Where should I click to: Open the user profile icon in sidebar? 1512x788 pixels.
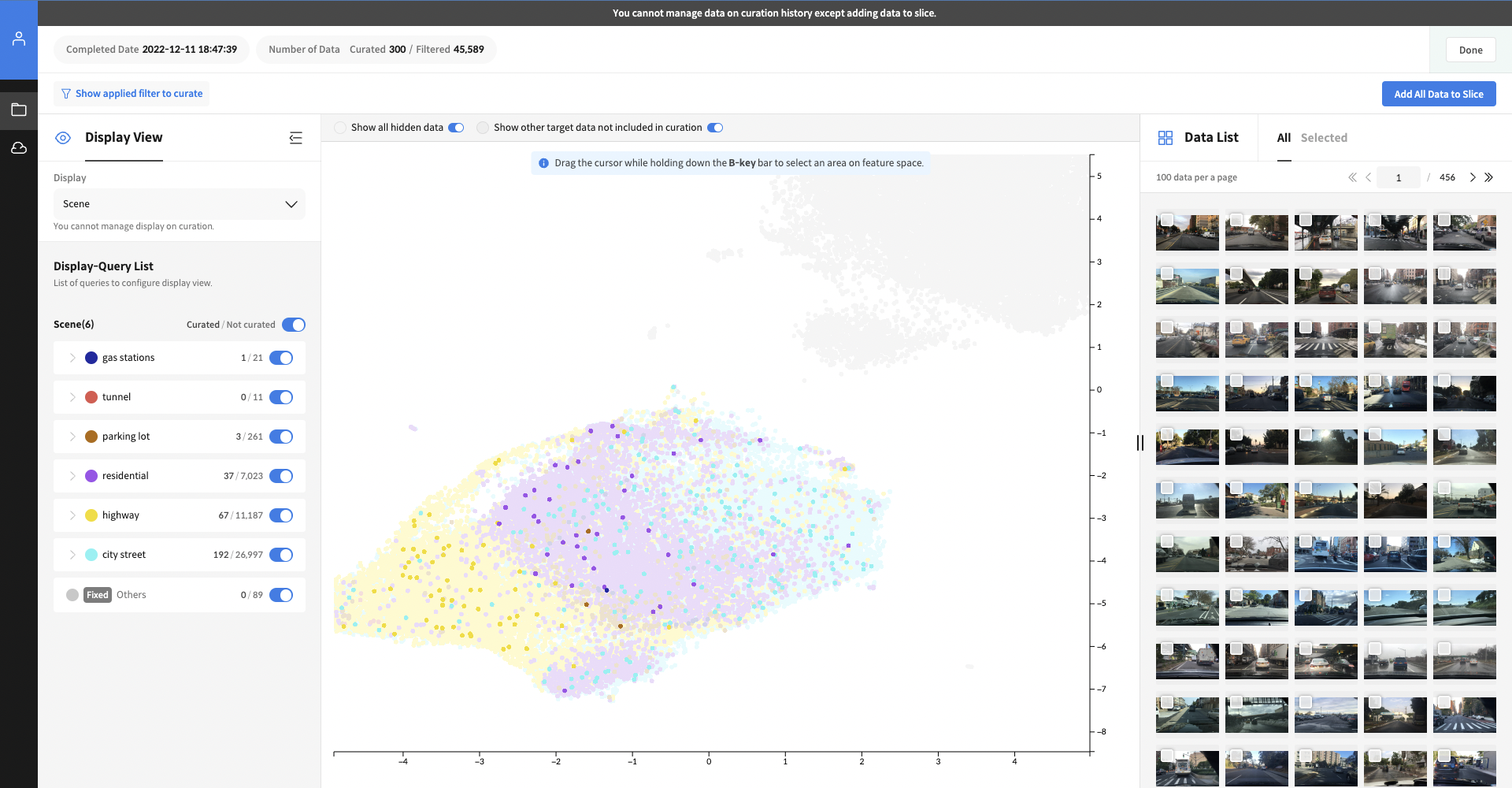click(x=19, y=39)
